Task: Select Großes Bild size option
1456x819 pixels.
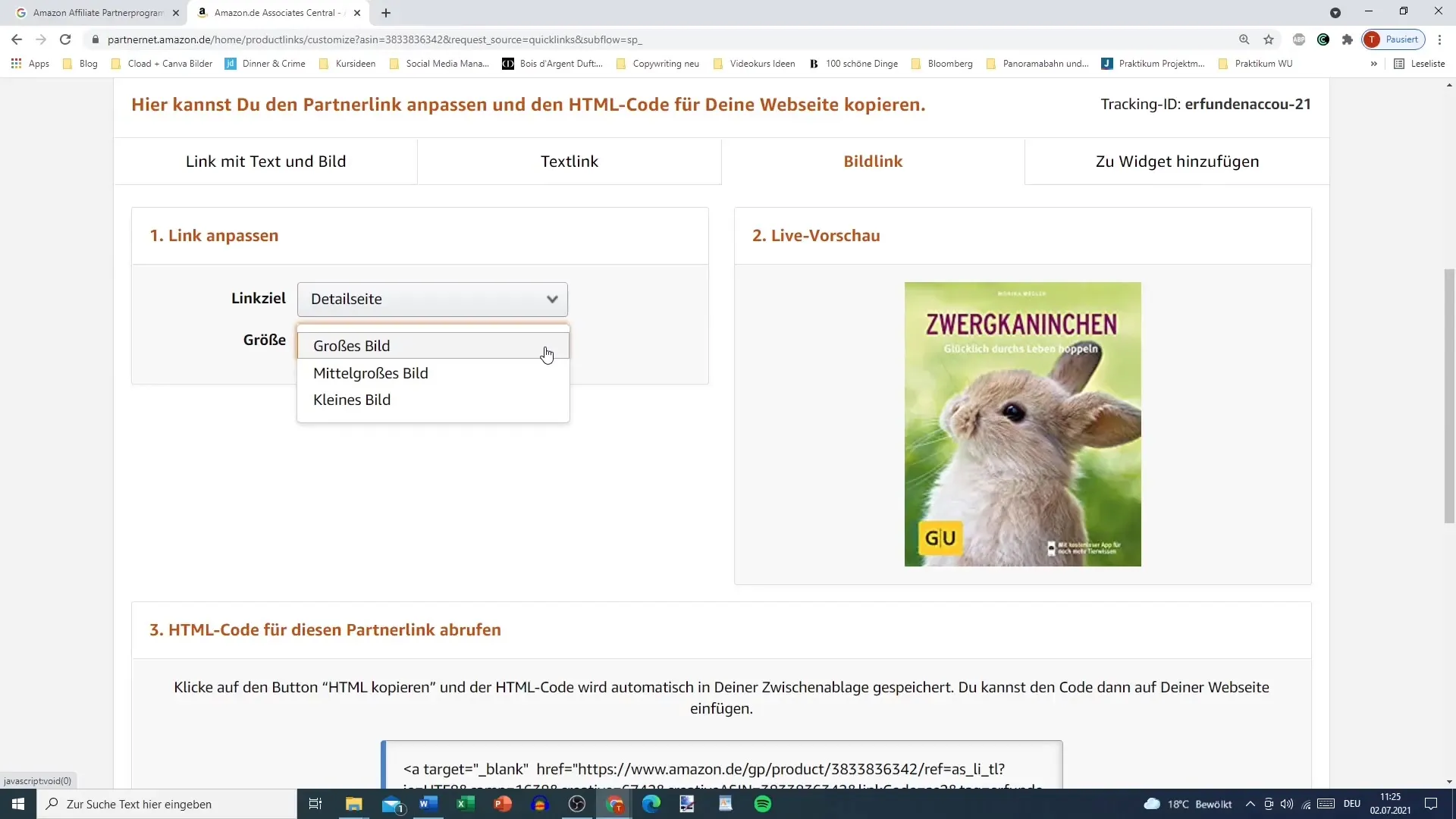Action: (433, 346)
